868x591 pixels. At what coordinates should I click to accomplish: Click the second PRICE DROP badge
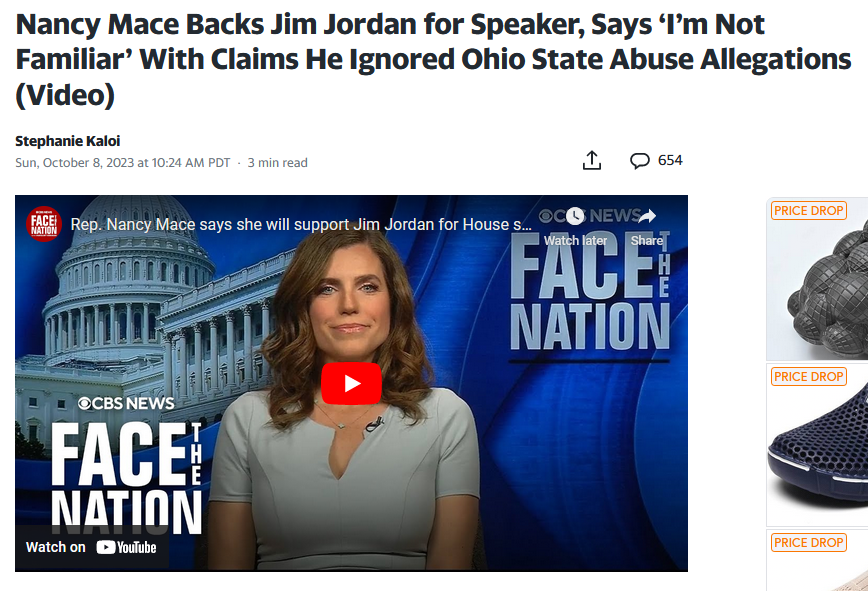809,377
